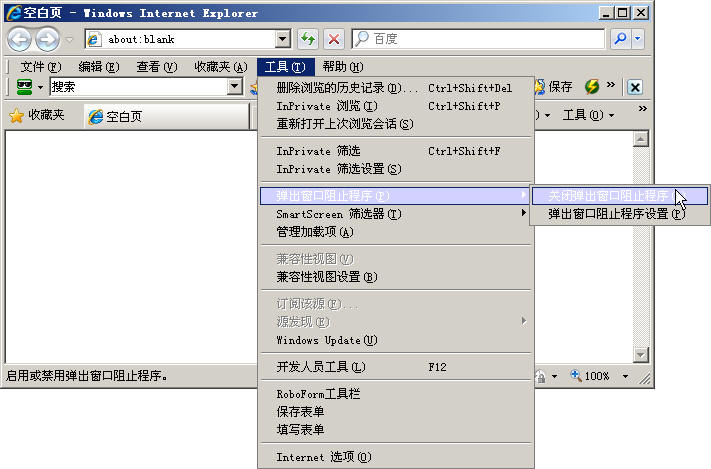This screenshot has height=469, width=711.
Task: Click the magnifier search icon by 百度 box
Action: click(x=620, y=39)
